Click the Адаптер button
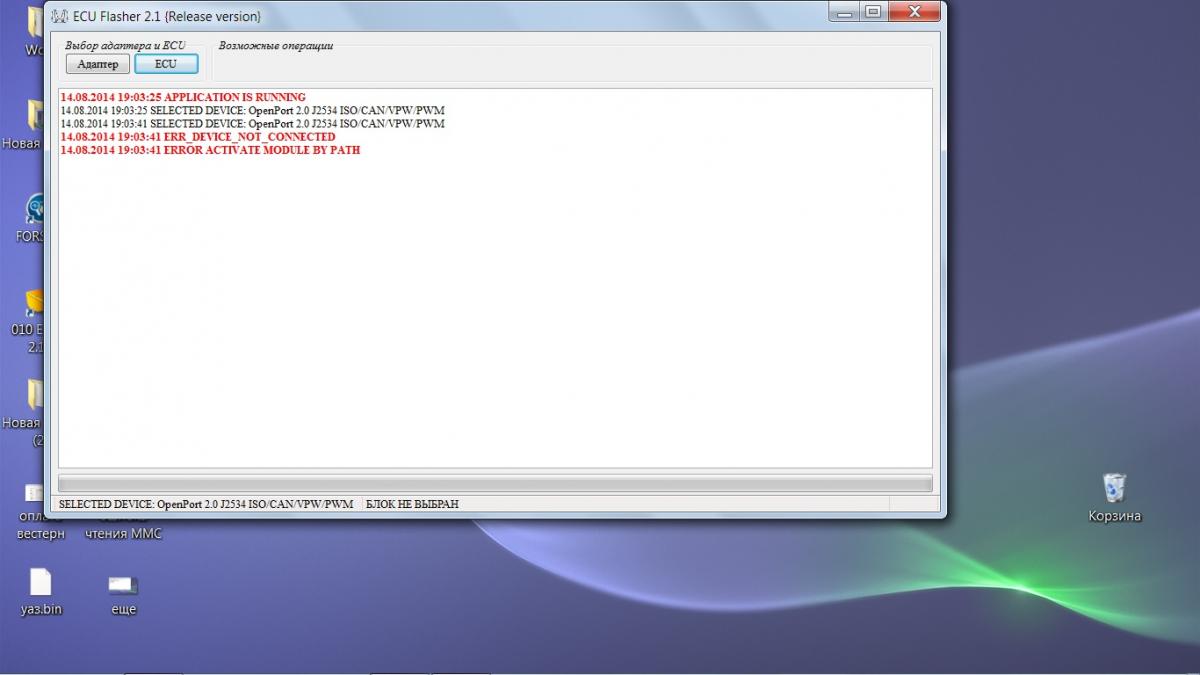 coord(98,64)
